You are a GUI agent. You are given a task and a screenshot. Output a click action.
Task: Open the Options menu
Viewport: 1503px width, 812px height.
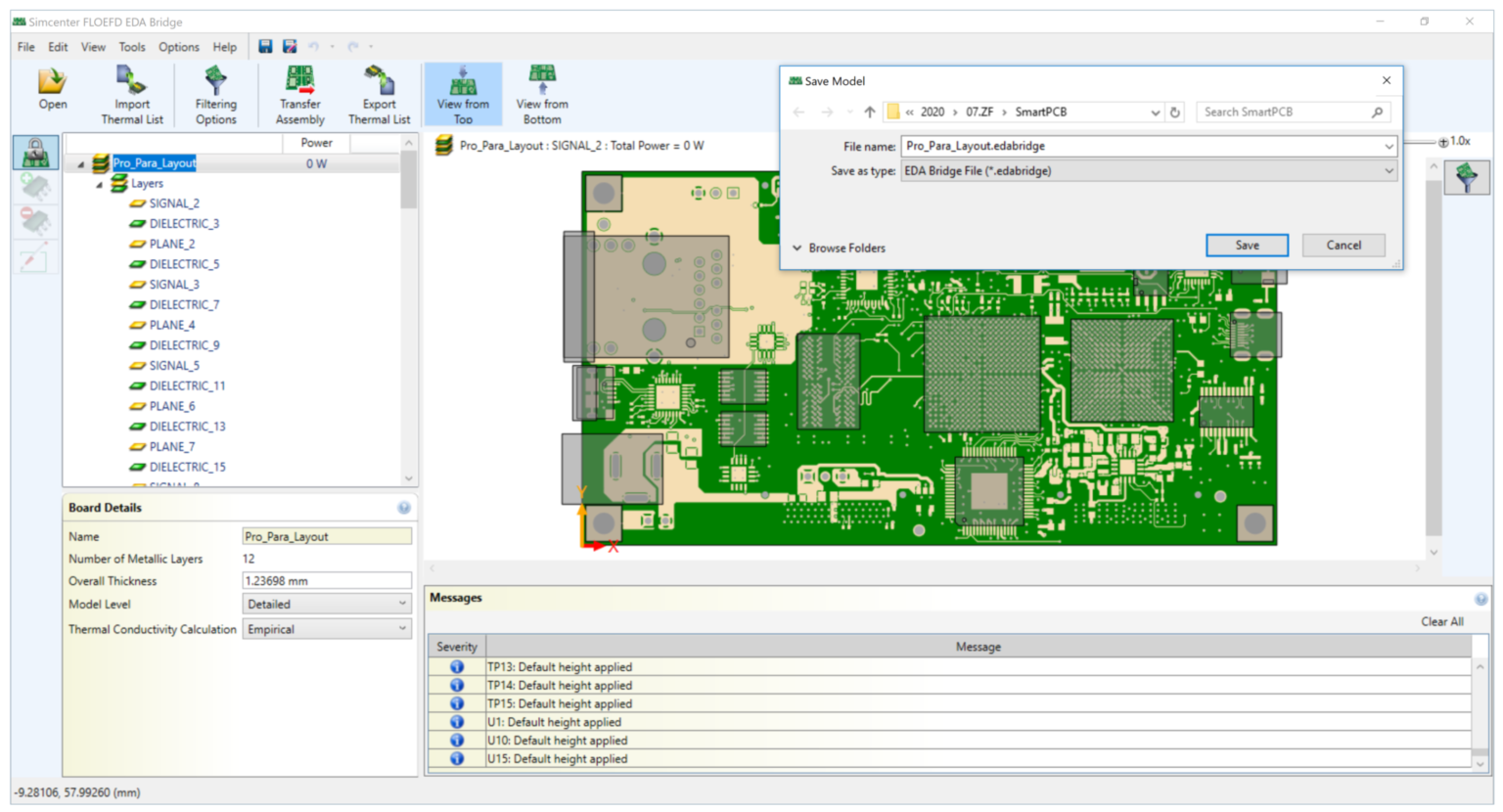click(179, 46)
